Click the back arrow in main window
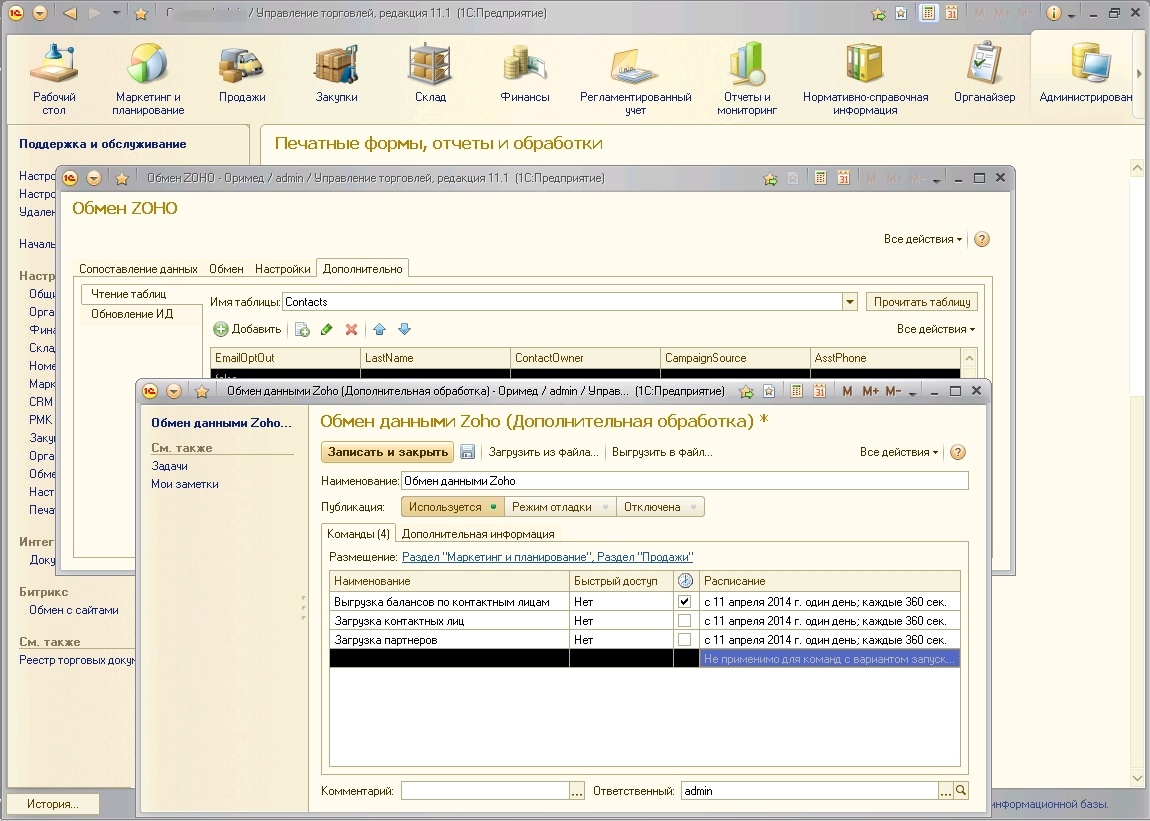1150x821 pixels. [x=70, y=13]
